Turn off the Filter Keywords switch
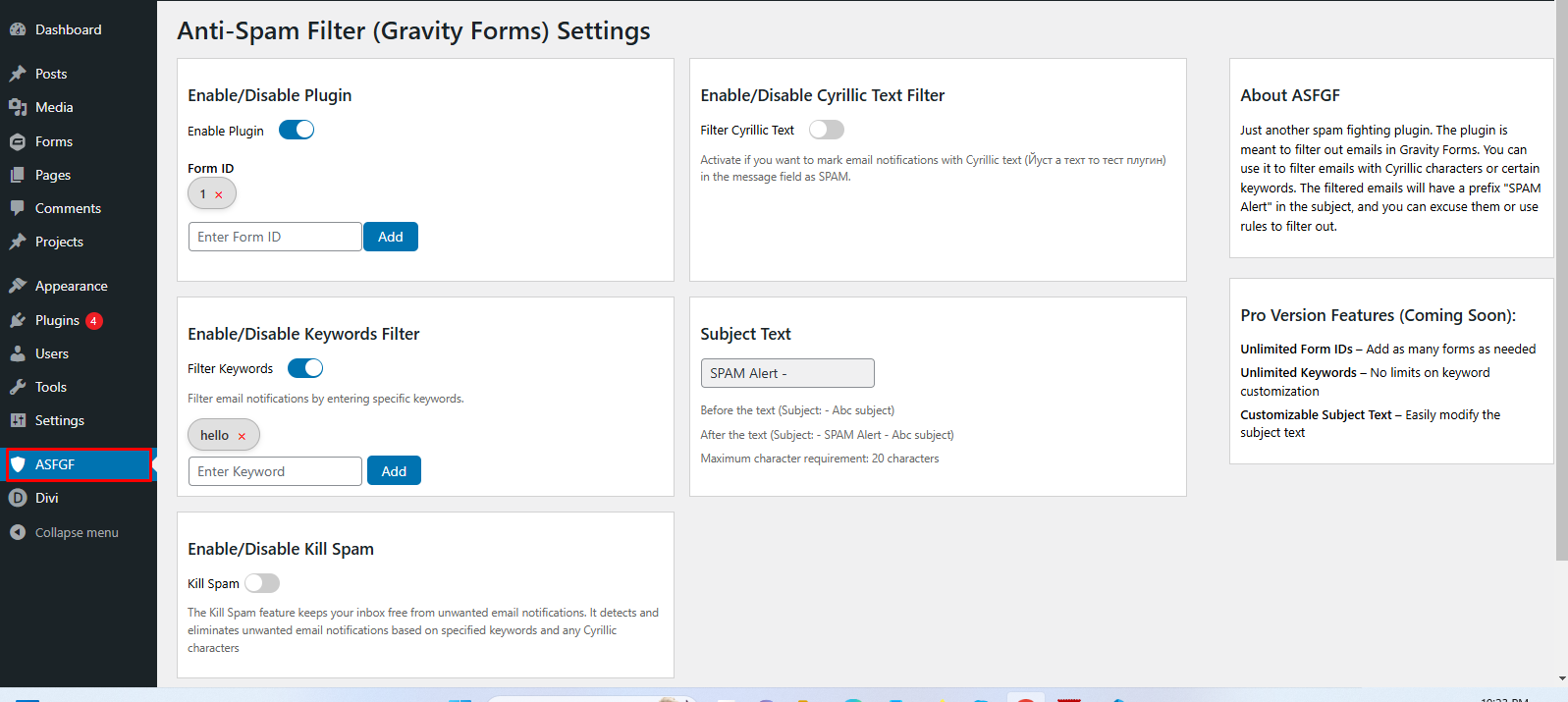1568x702 pixels. pos(305,368)
